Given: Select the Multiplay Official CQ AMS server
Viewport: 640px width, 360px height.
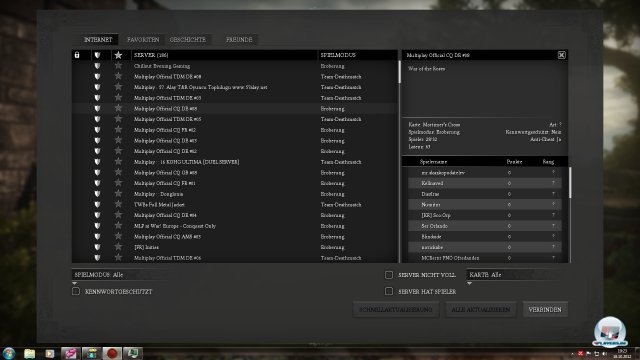Looking at the screenshot, I should pos(235,236).
